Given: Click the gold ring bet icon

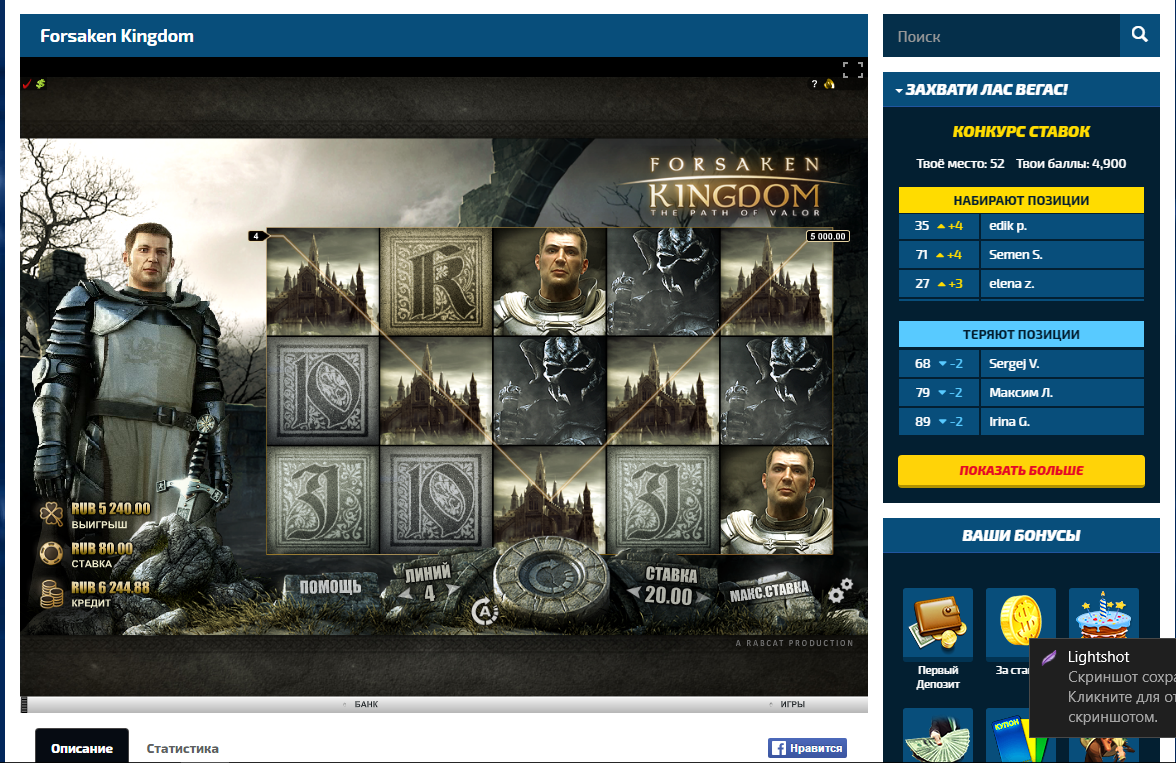Looking at the screenshot, I should pos(51,554).
